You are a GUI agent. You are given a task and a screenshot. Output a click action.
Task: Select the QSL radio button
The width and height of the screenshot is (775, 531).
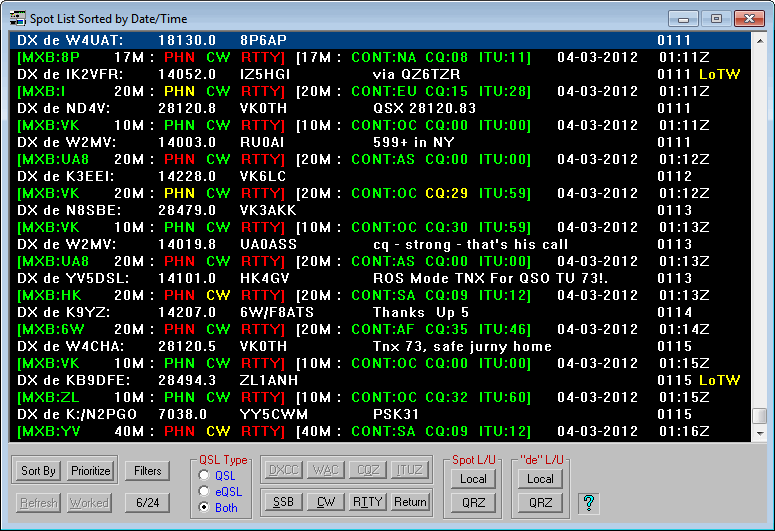coord(206,476)
